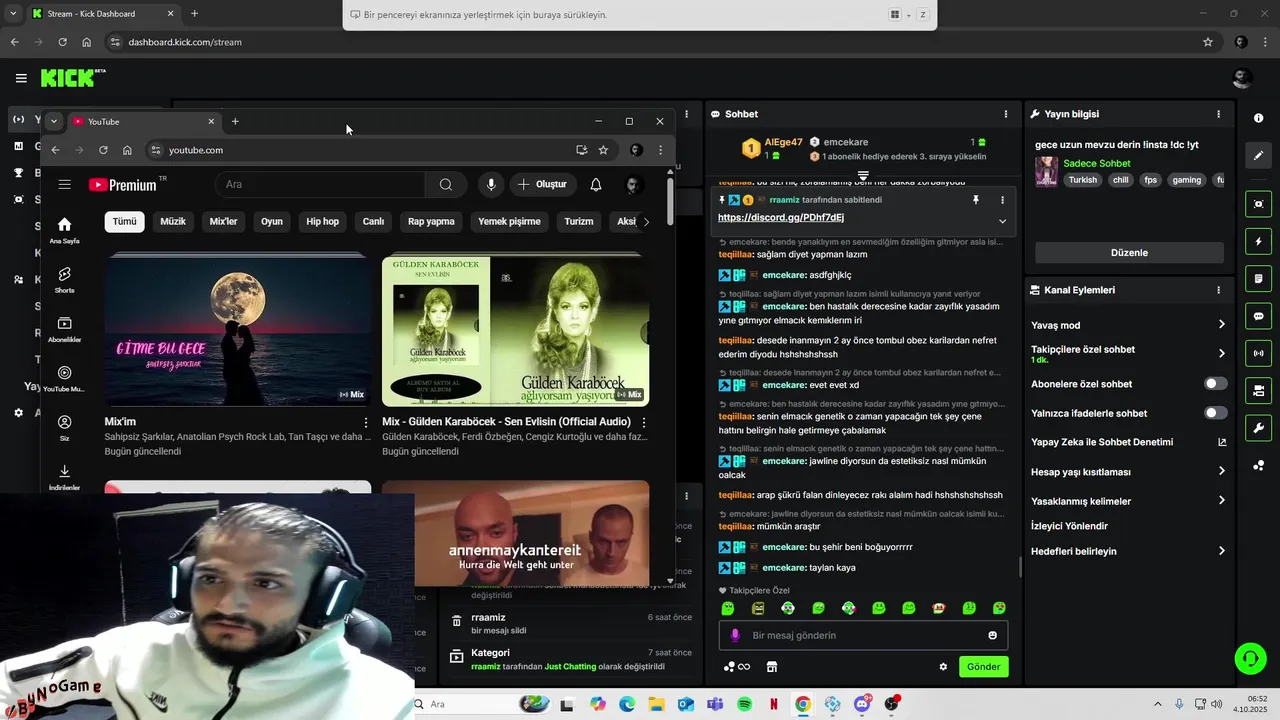
Task: Toggle Yalnızca ifadelerle sohbet switch
Action: tap(1215, 413)
